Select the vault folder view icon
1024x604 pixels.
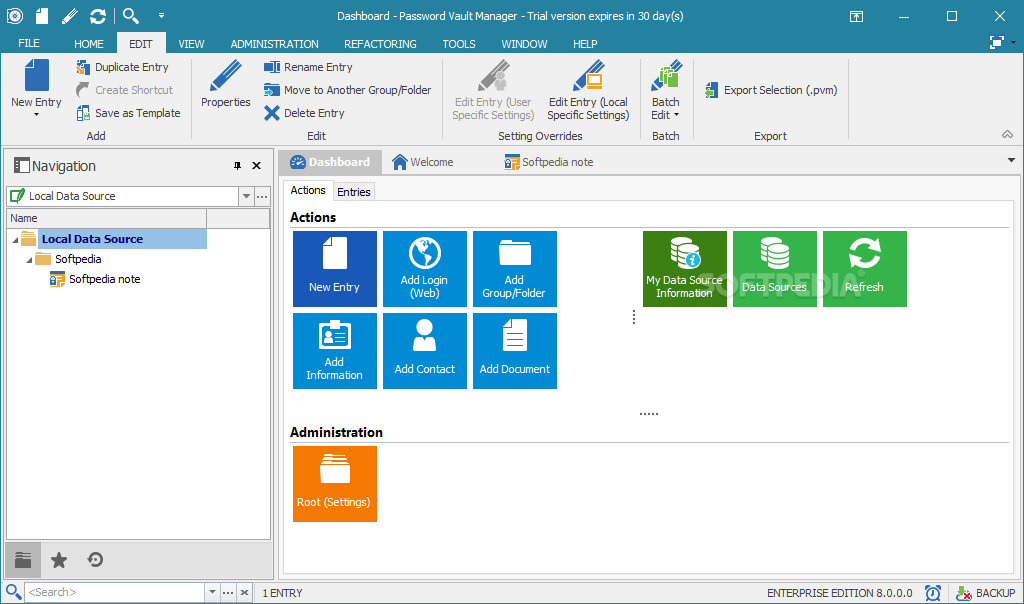(24, 560)
